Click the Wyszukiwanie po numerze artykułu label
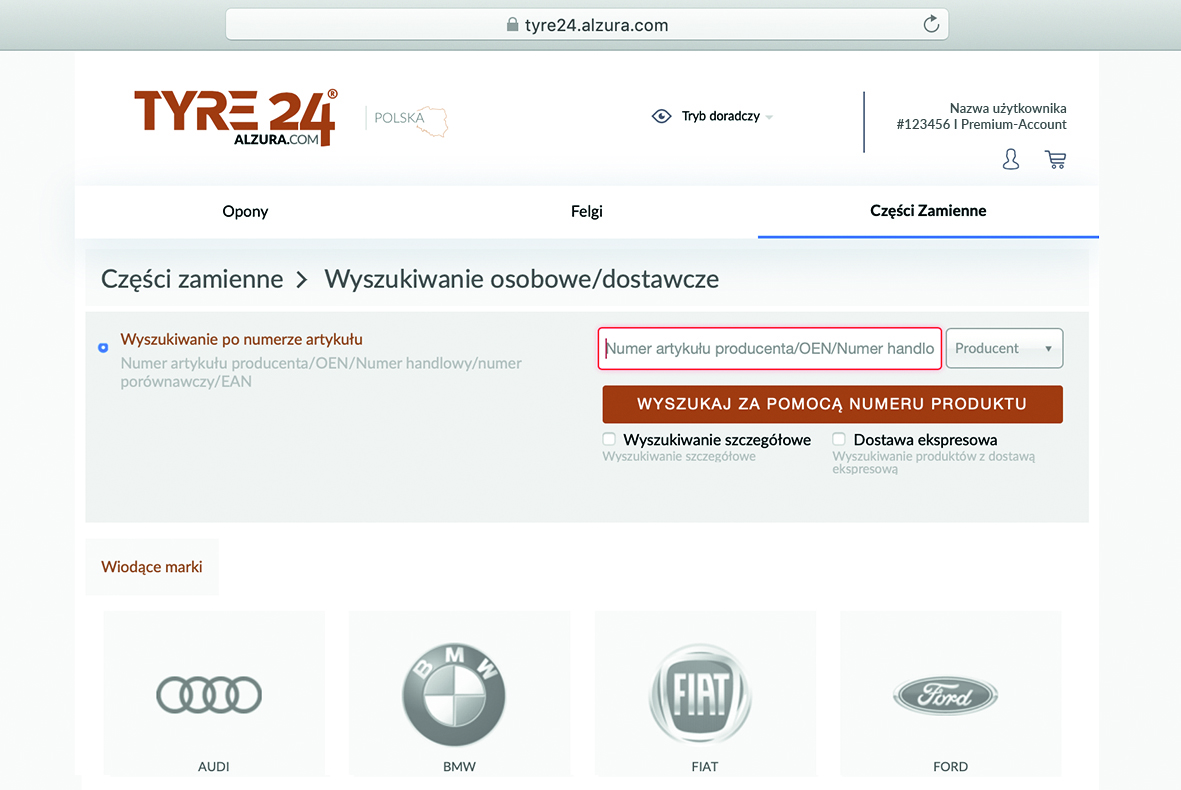This screenshot has width=1181, height=790. (x=242, y=340)
